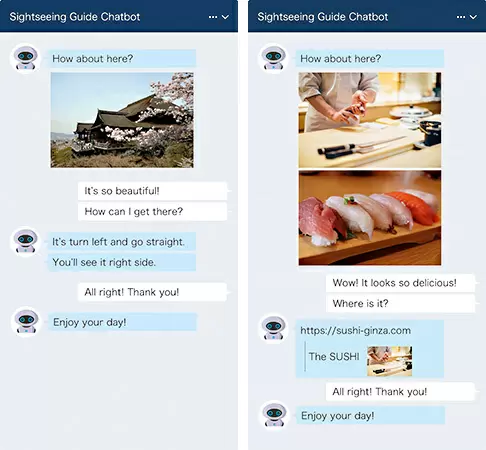This screenshot has width=486, height=450.
Task: Select the 'How can I get there?' message
Action: pos(153,211)
